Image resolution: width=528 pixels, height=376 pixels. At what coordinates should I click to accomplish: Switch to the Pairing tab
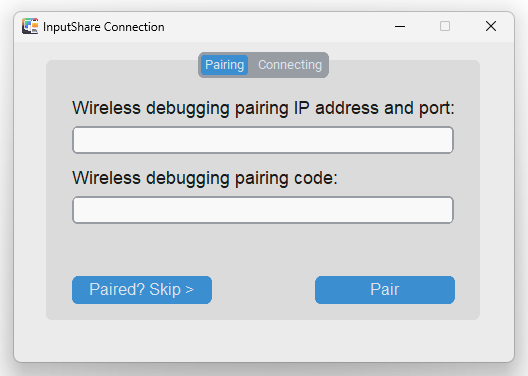point(224,65)
